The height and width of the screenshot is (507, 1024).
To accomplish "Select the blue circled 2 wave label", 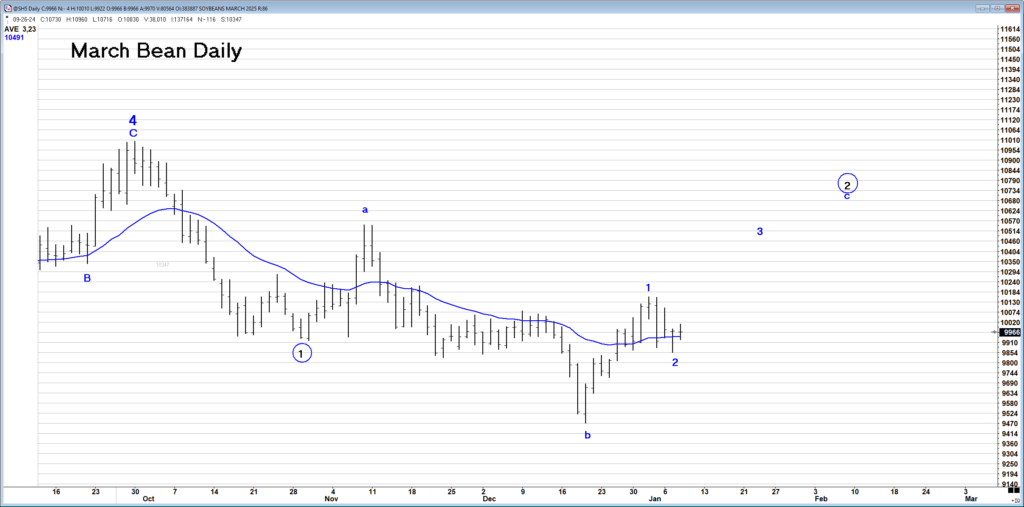I will tap(847, 184).
